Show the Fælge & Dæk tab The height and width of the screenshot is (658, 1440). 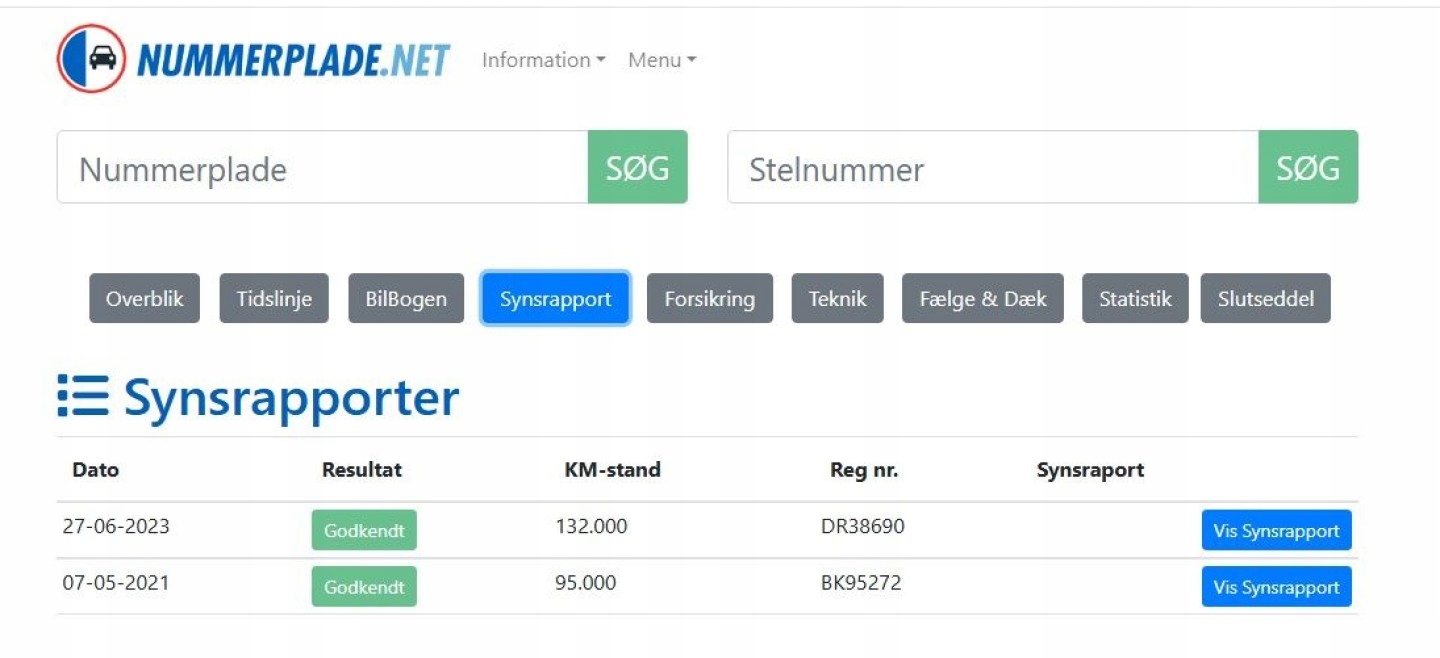982,298
